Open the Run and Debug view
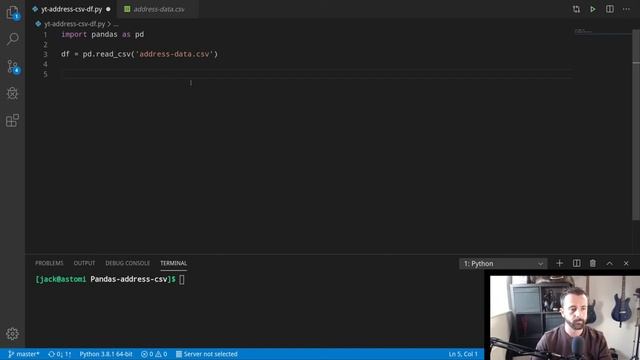The width and height of the screenshot is (640, 360). coord(13,93)
